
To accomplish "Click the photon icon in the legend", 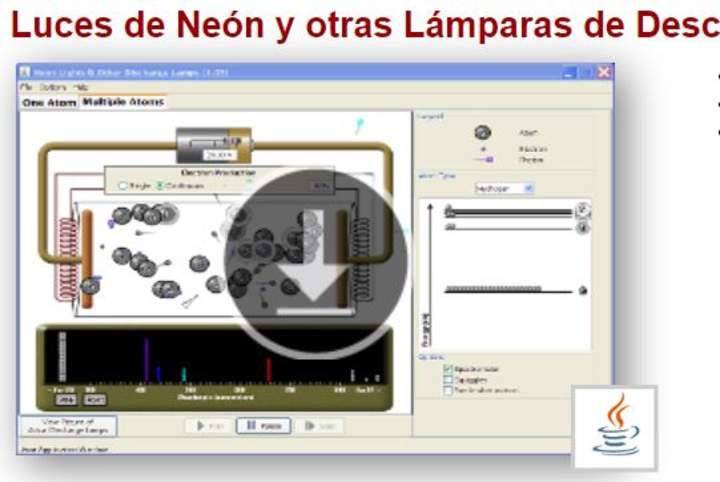I will pyautogui.click(x=485, y=160).
